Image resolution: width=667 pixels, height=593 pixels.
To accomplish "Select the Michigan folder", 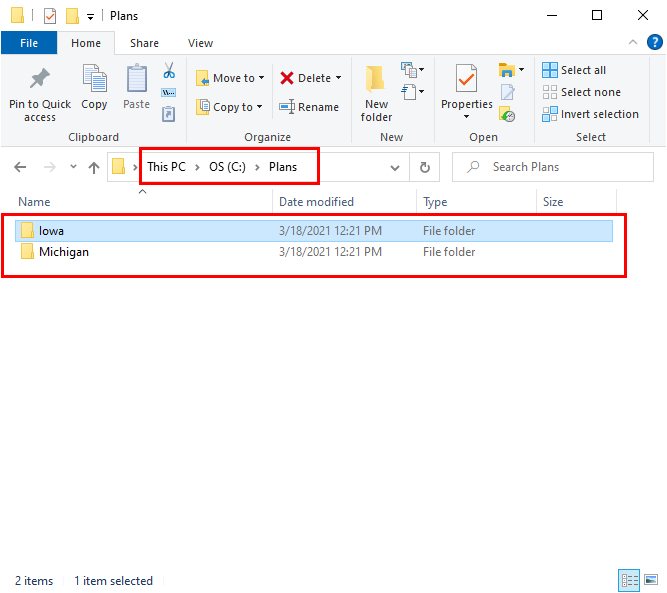I will tap(64, 252).
